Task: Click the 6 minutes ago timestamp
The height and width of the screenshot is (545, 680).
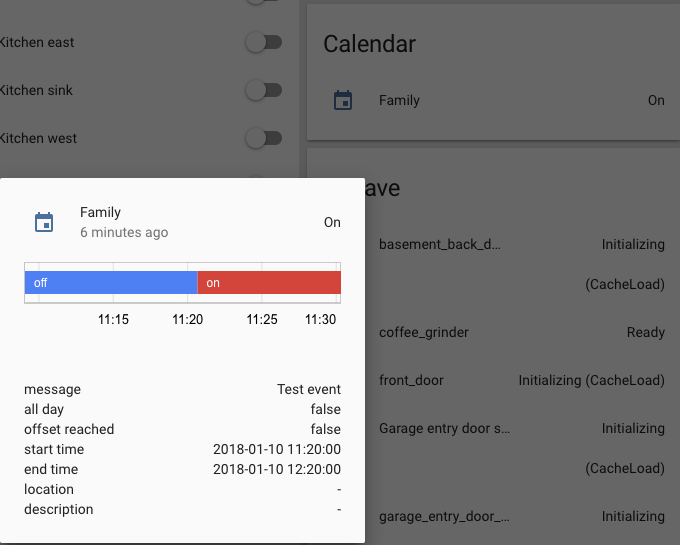Action: pyautogui.click(x=124, y=232)
